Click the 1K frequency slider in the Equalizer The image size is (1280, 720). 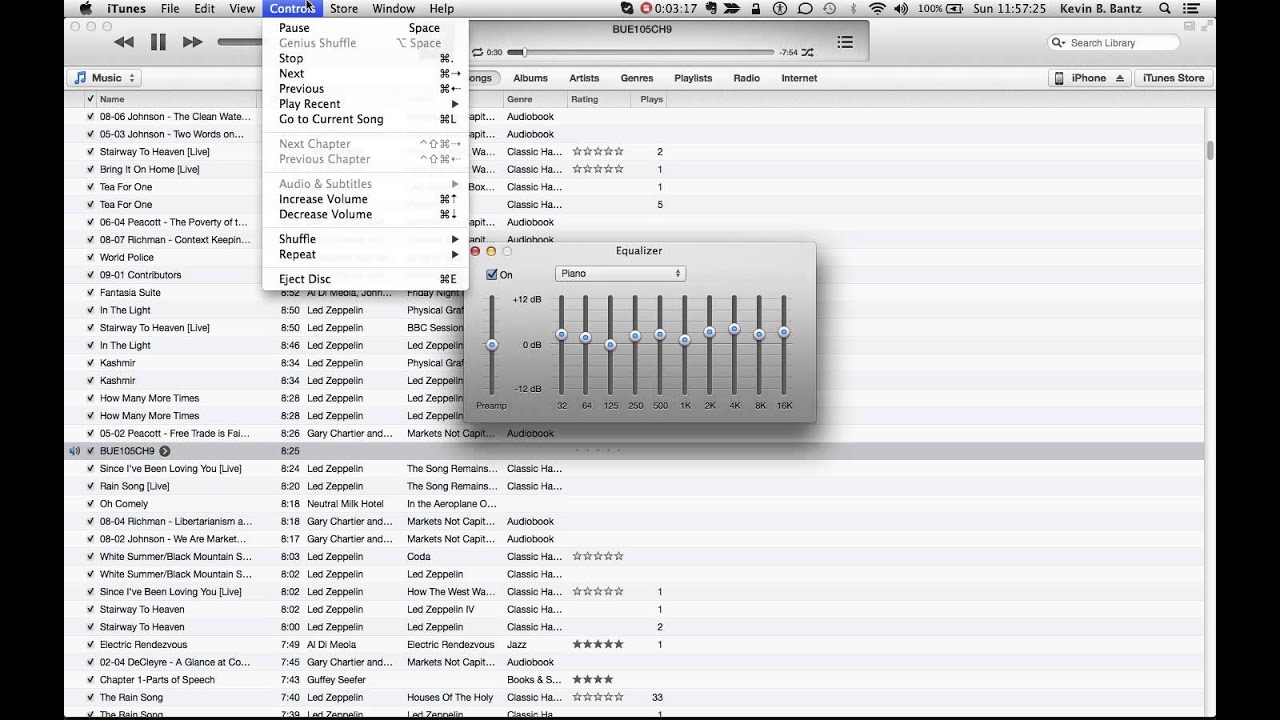(685, 345)
